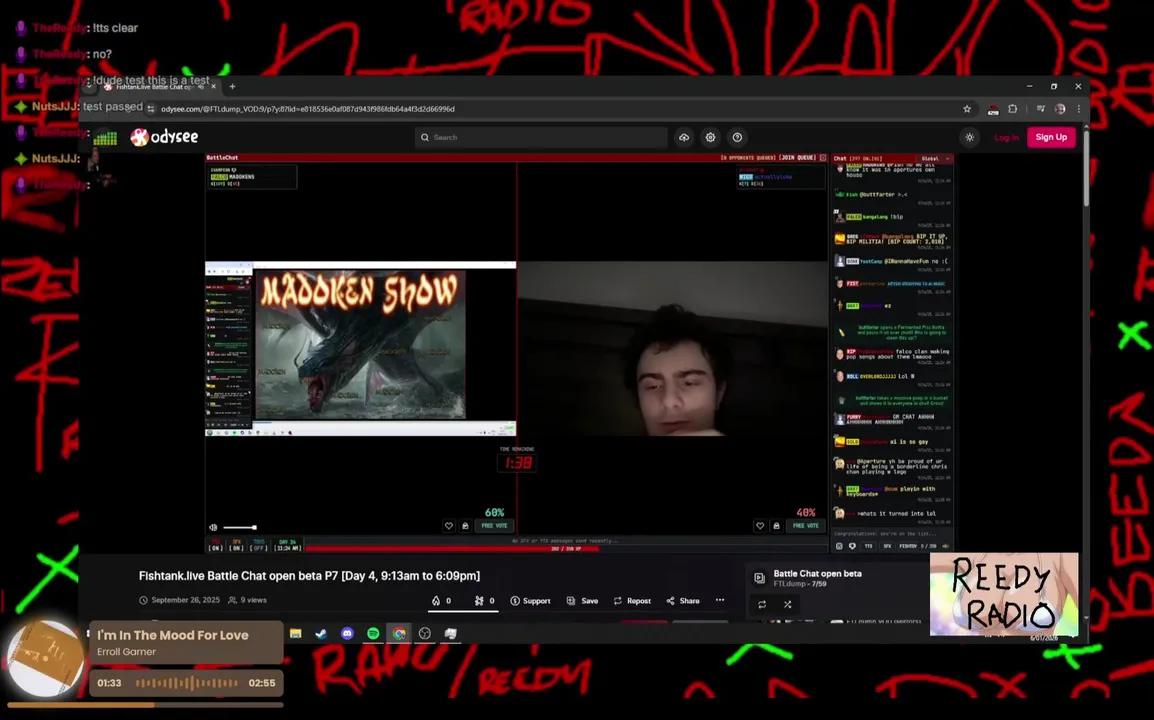The image size is (1154, 720).
Task: Like the left contestant with heart icon
Action: (x=448, y=526)
